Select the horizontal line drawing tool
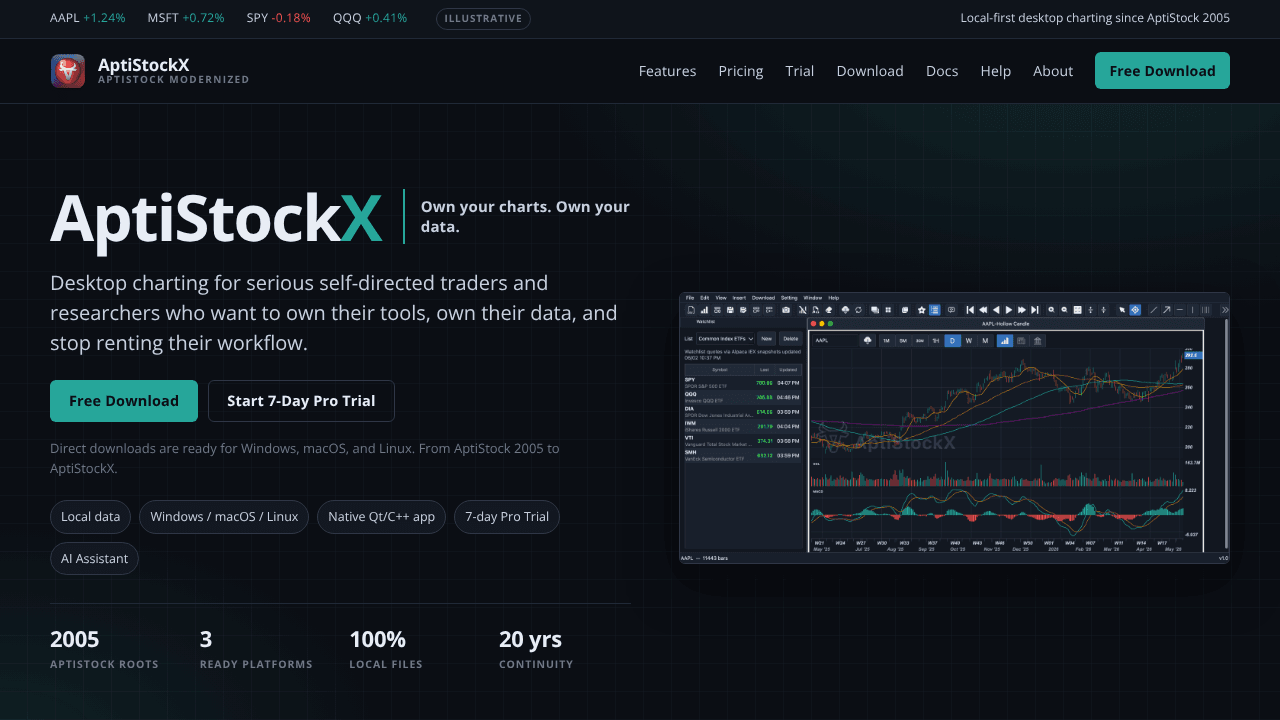The width and height of the screenshot is (1280, 720). click(1180, 310)
